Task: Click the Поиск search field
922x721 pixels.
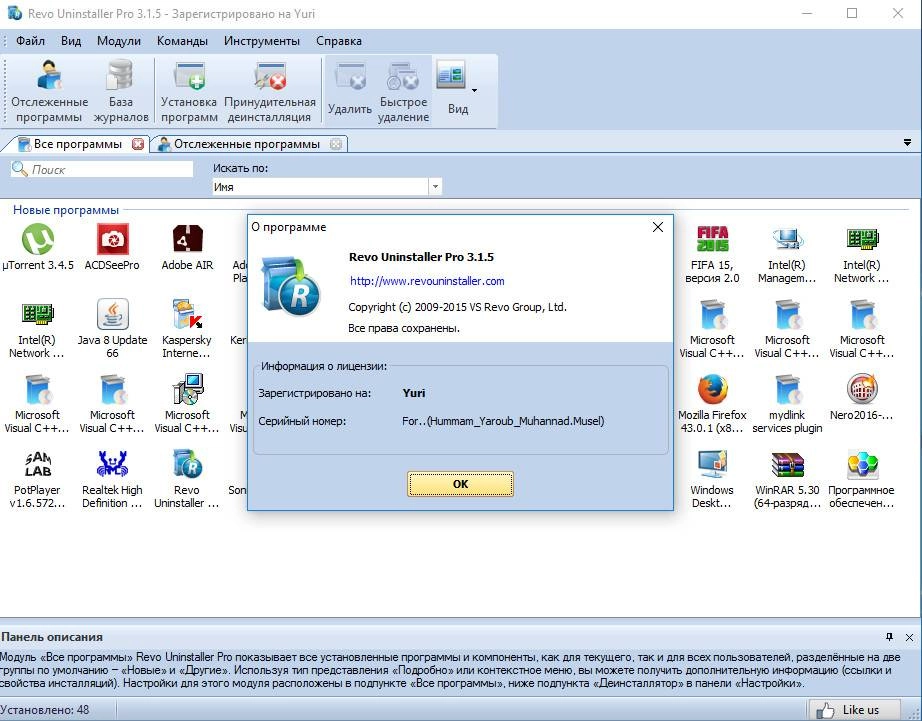Action: click(102, 169)
